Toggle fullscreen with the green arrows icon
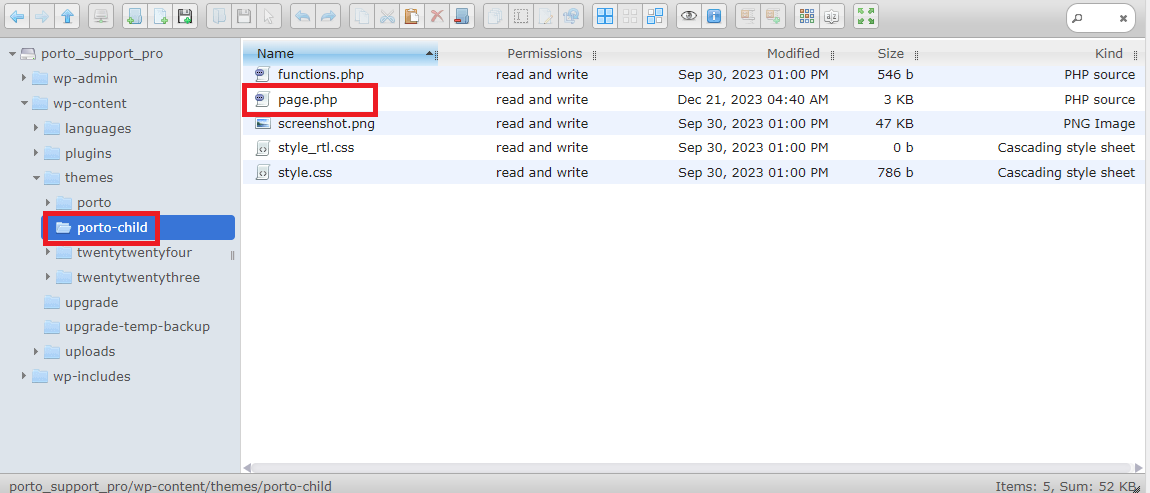The width and height of the screenshot is (1150, 493). [865, 16]
